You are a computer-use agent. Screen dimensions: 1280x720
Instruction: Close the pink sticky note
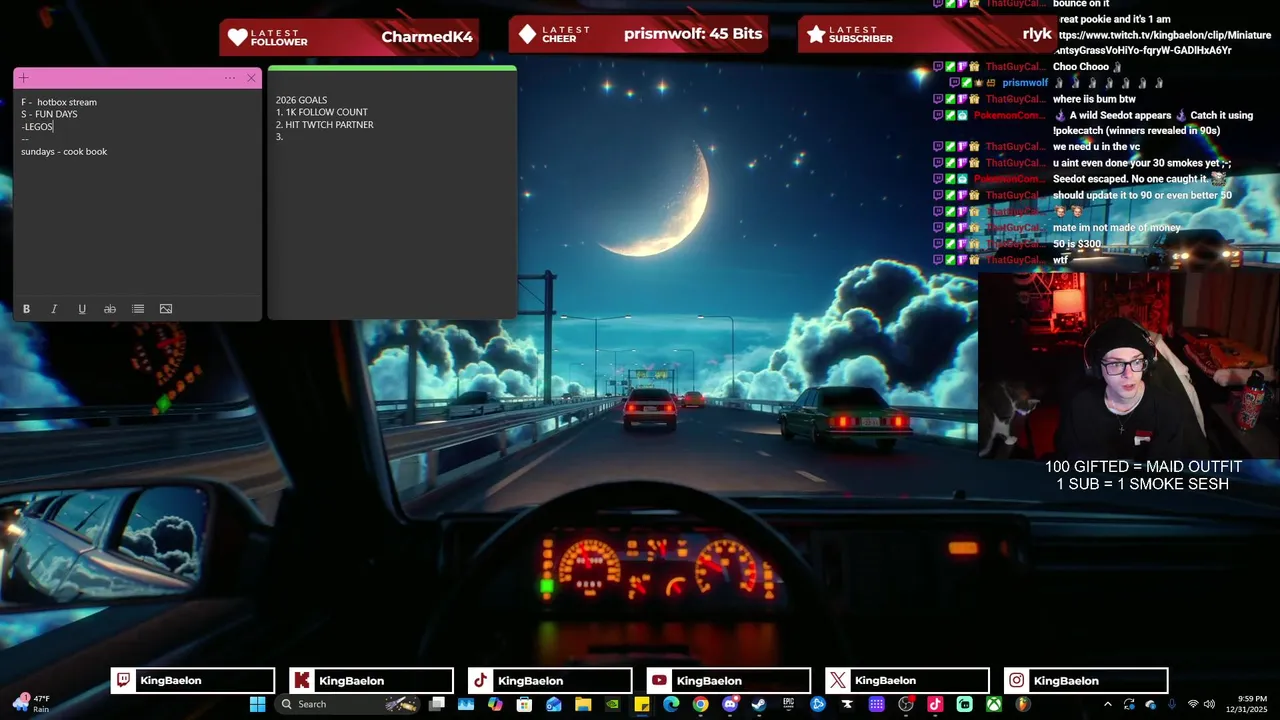251,78
